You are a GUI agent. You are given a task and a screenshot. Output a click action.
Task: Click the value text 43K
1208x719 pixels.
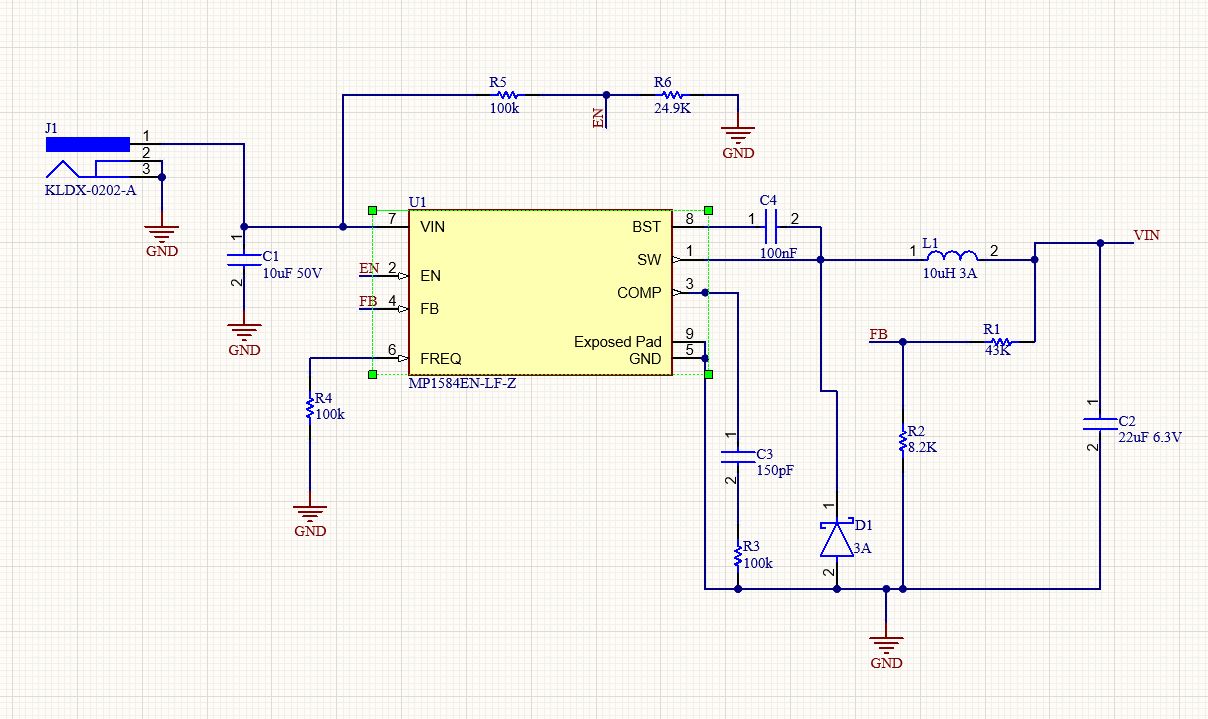pos(999,352)
